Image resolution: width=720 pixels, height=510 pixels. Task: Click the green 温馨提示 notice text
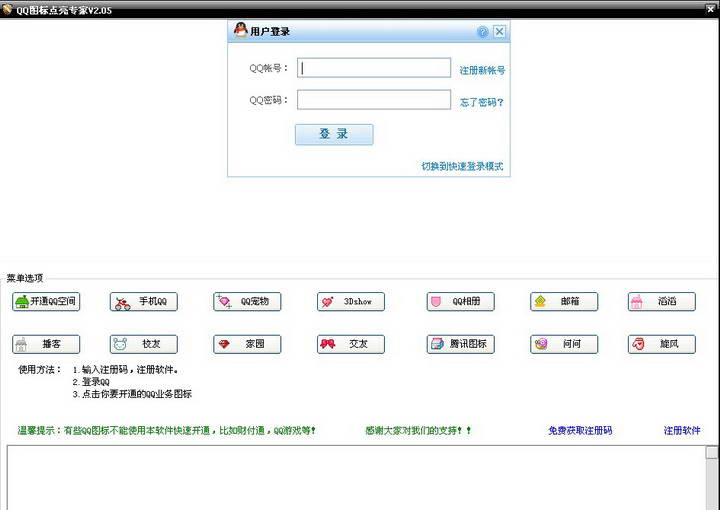pyautogui.click(x=167, y=431)
